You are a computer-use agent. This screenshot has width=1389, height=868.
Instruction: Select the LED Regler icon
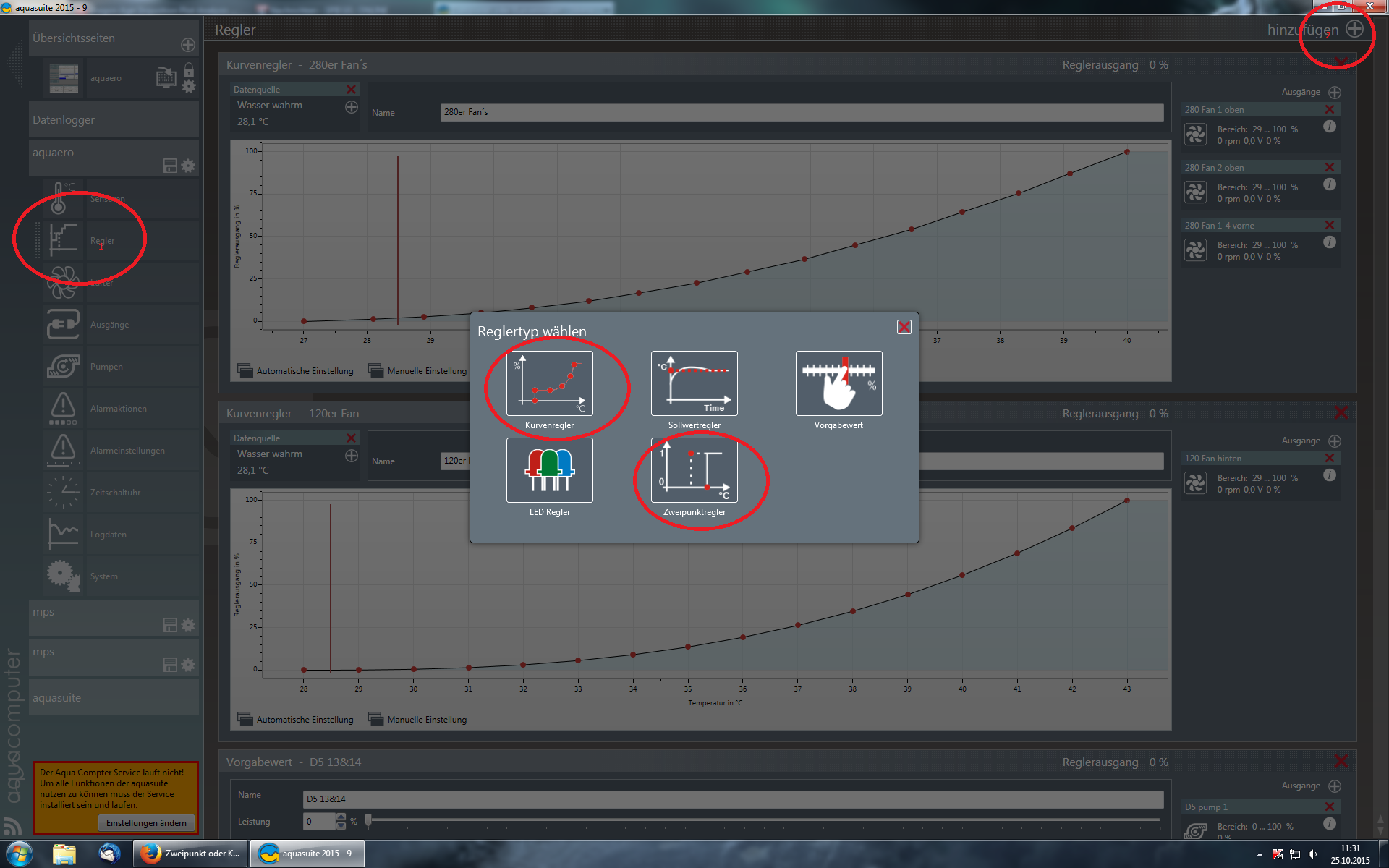pos(549,470)
